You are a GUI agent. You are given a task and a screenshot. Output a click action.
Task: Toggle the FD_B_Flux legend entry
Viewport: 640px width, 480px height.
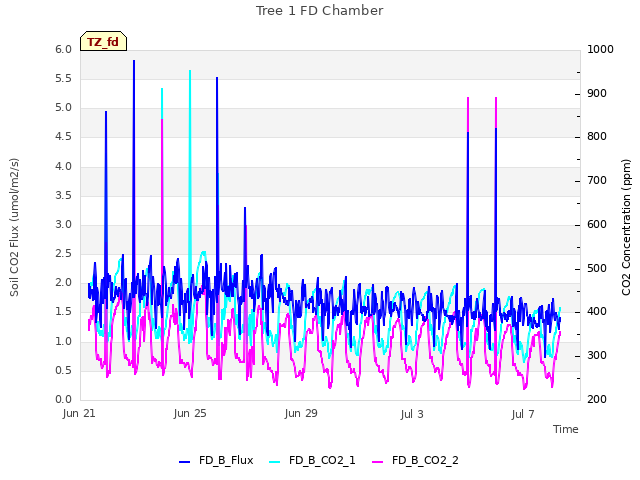pyautogui.click(x=216, y=460)
